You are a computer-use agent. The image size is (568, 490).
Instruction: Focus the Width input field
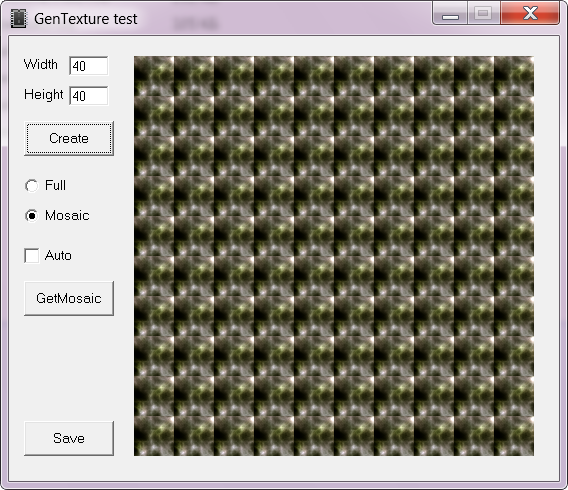pyautogui.click(x=89, y=66)
